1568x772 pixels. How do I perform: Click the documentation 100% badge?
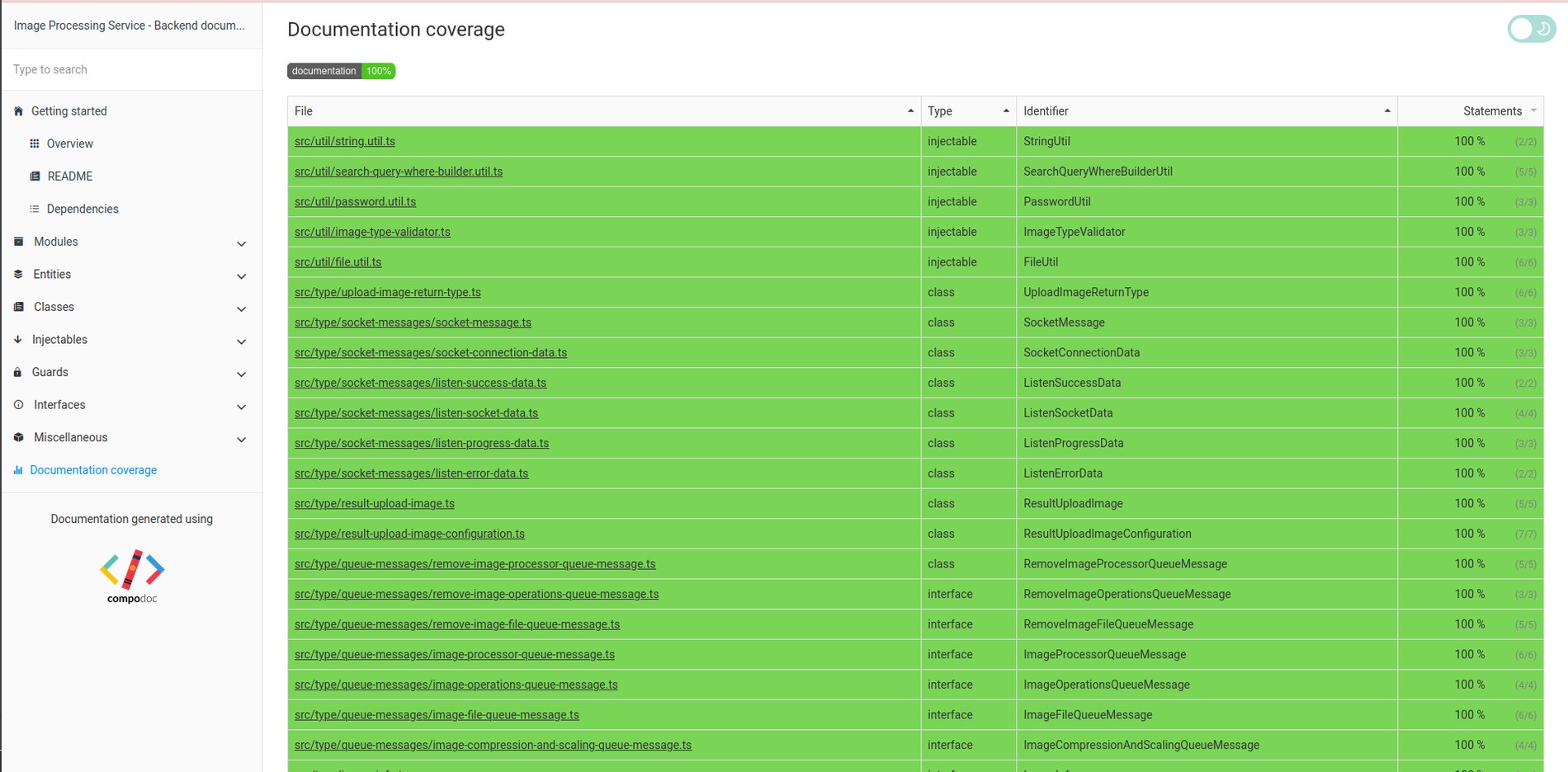[x=341, y=71]
